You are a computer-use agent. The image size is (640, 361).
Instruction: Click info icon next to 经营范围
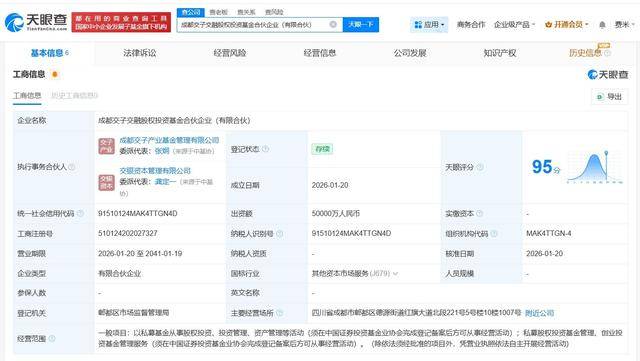(x=52, y=338)
